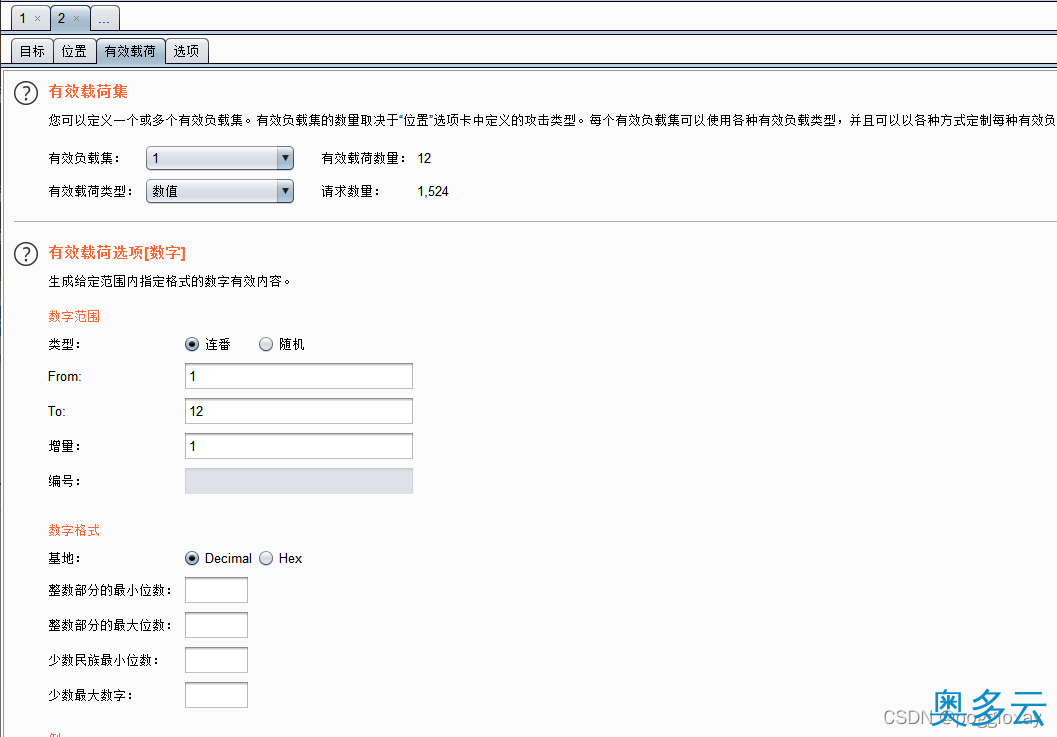The image size is (1057, 737).
Task: Click the From input field
Action: tap(299, 376)
